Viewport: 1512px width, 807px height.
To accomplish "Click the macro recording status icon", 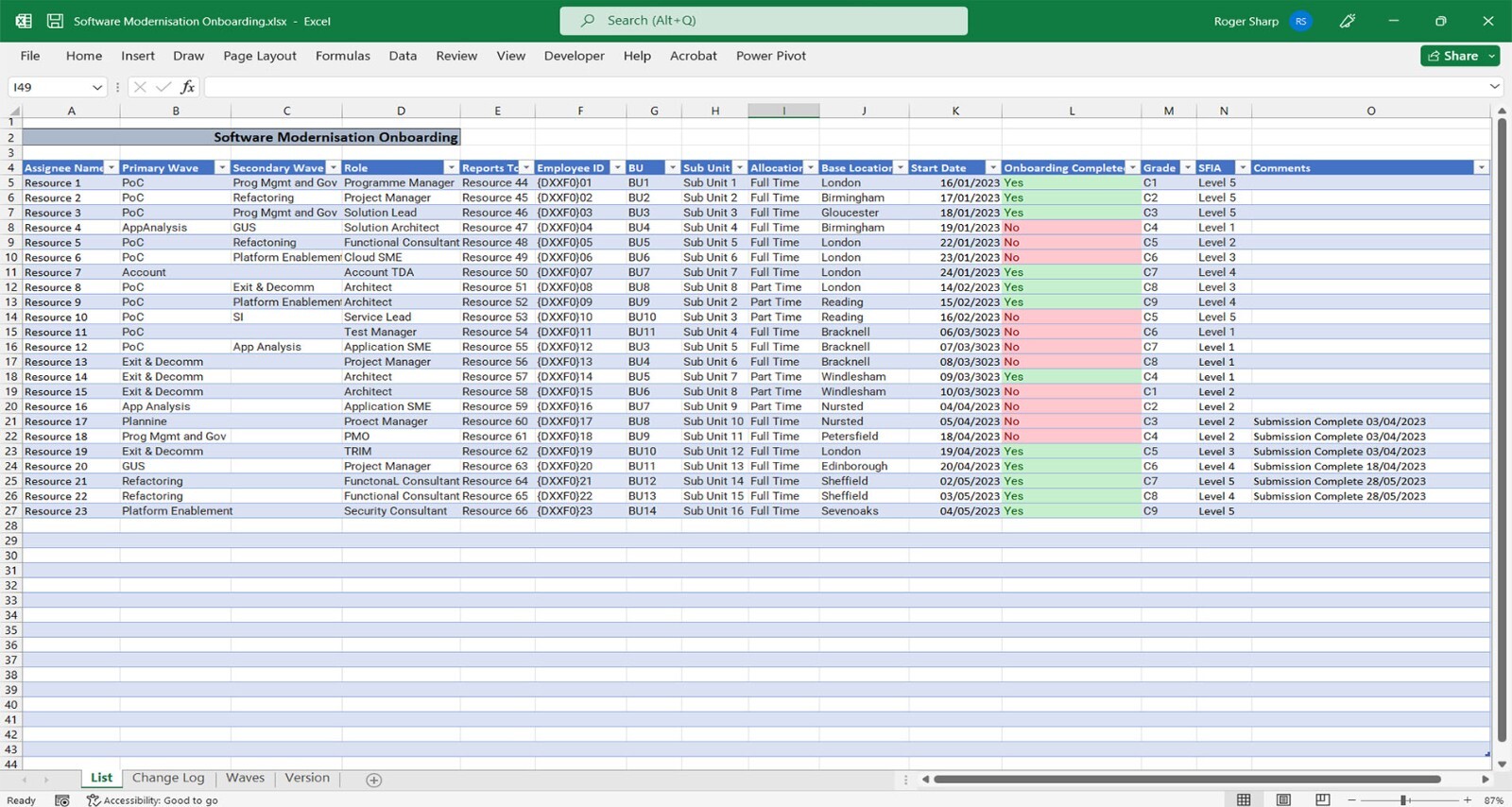I will tap(62, 800).
